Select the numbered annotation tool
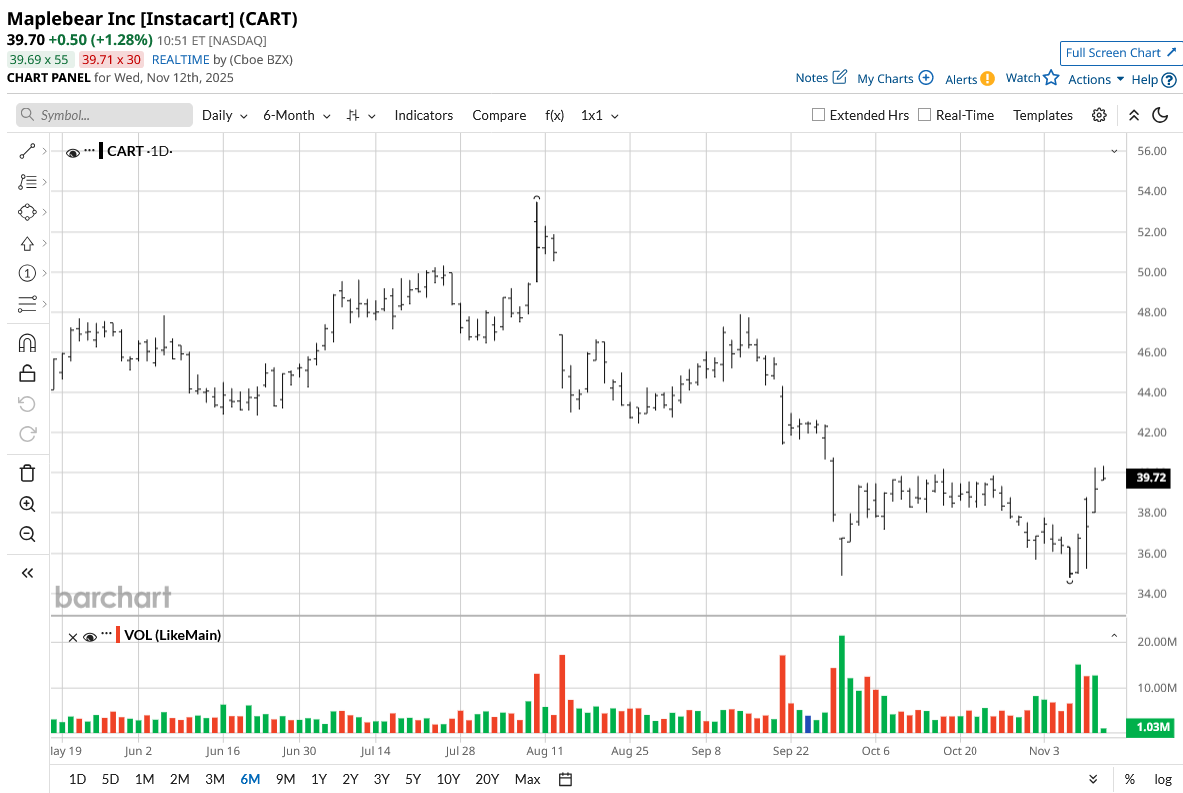The width and height of the screenshot is (1183, 793). 27,273
